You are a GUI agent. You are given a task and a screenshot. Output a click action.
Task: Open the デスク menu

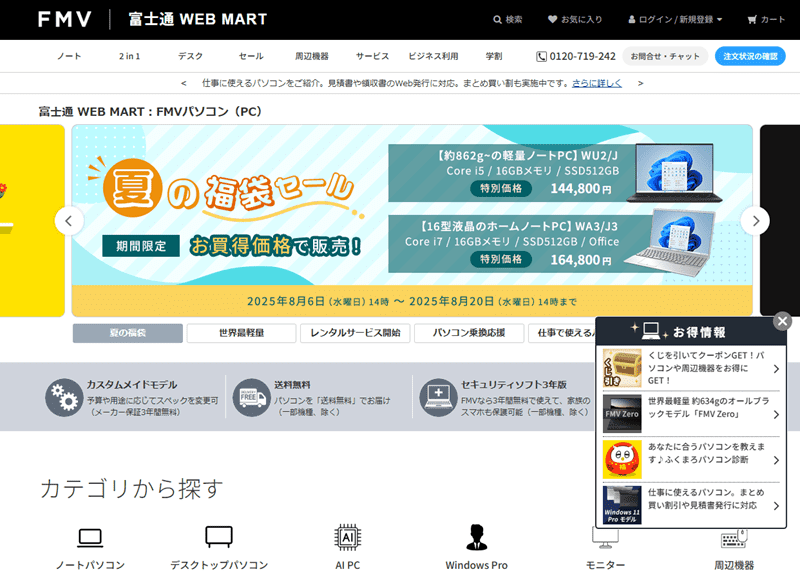(x=190, y=56)
